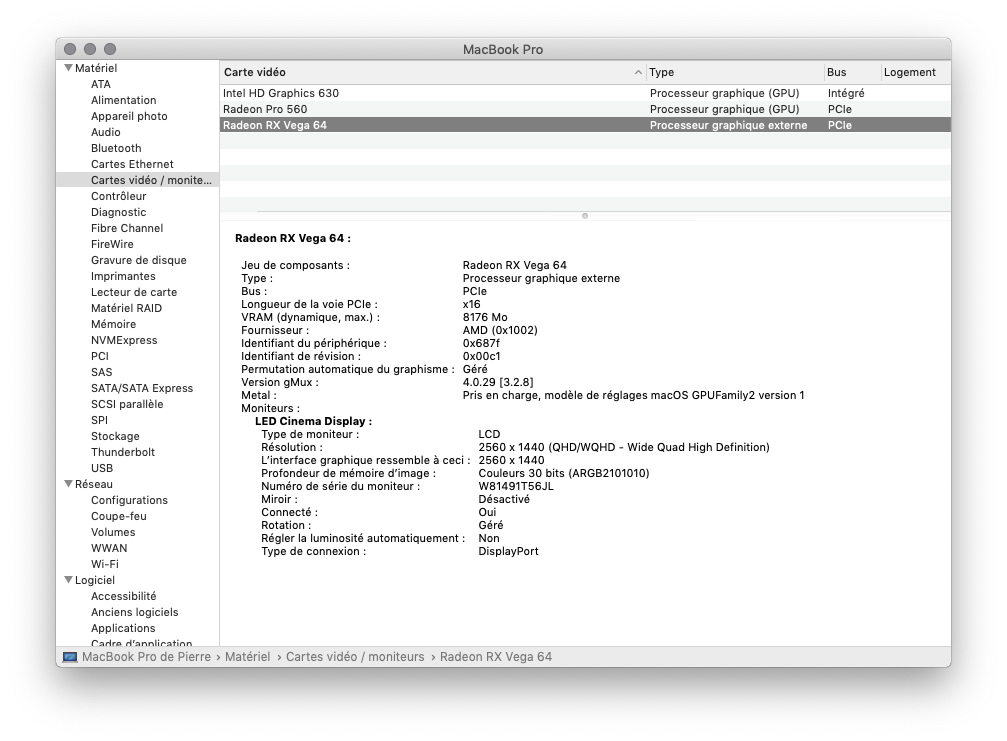Click the split pane divider handle dot
1007x741 pixels.
click(x=584, y=216)
